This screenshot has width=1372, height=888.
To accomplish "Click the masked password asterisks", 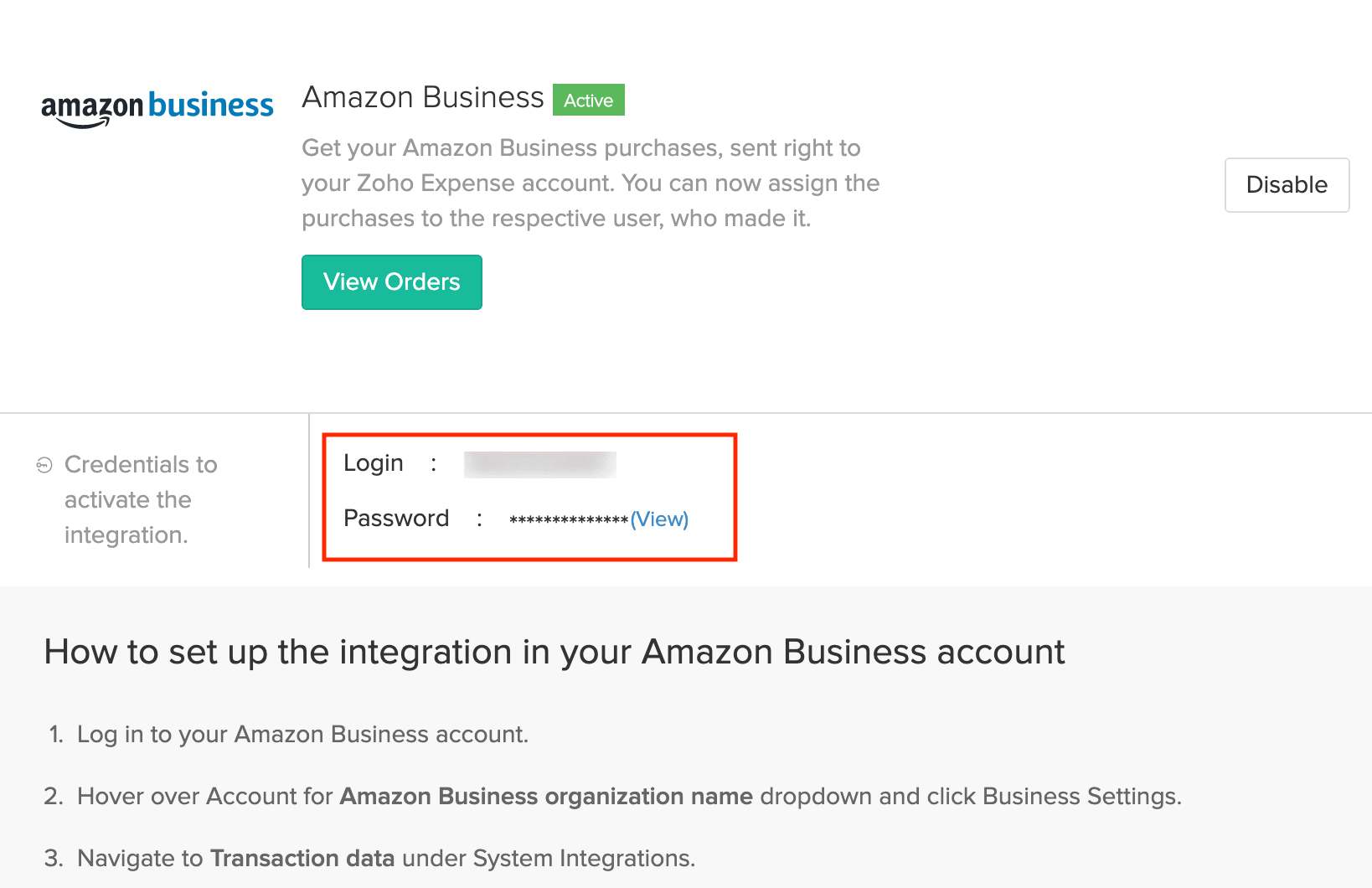I will pyautogui.click(x=568, y=521).
